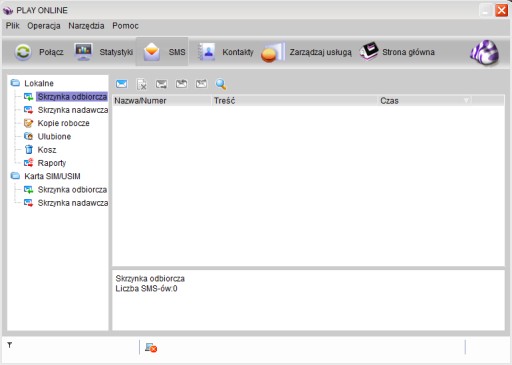Click the new message envelope icon

click(x=122, y=84)
